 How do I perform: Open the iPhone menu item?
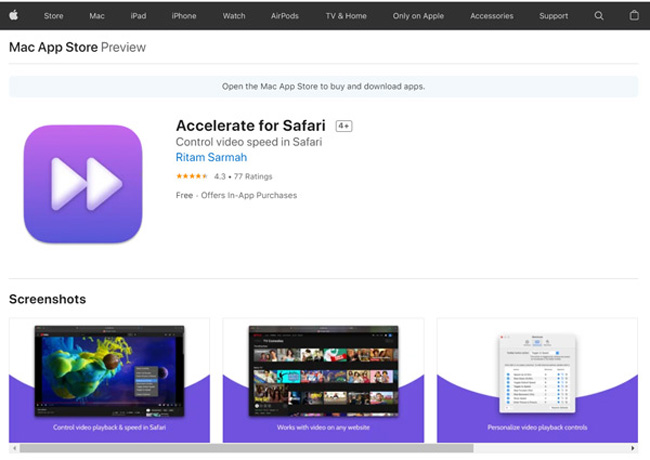pyautogui.click(x=184, y=16)
